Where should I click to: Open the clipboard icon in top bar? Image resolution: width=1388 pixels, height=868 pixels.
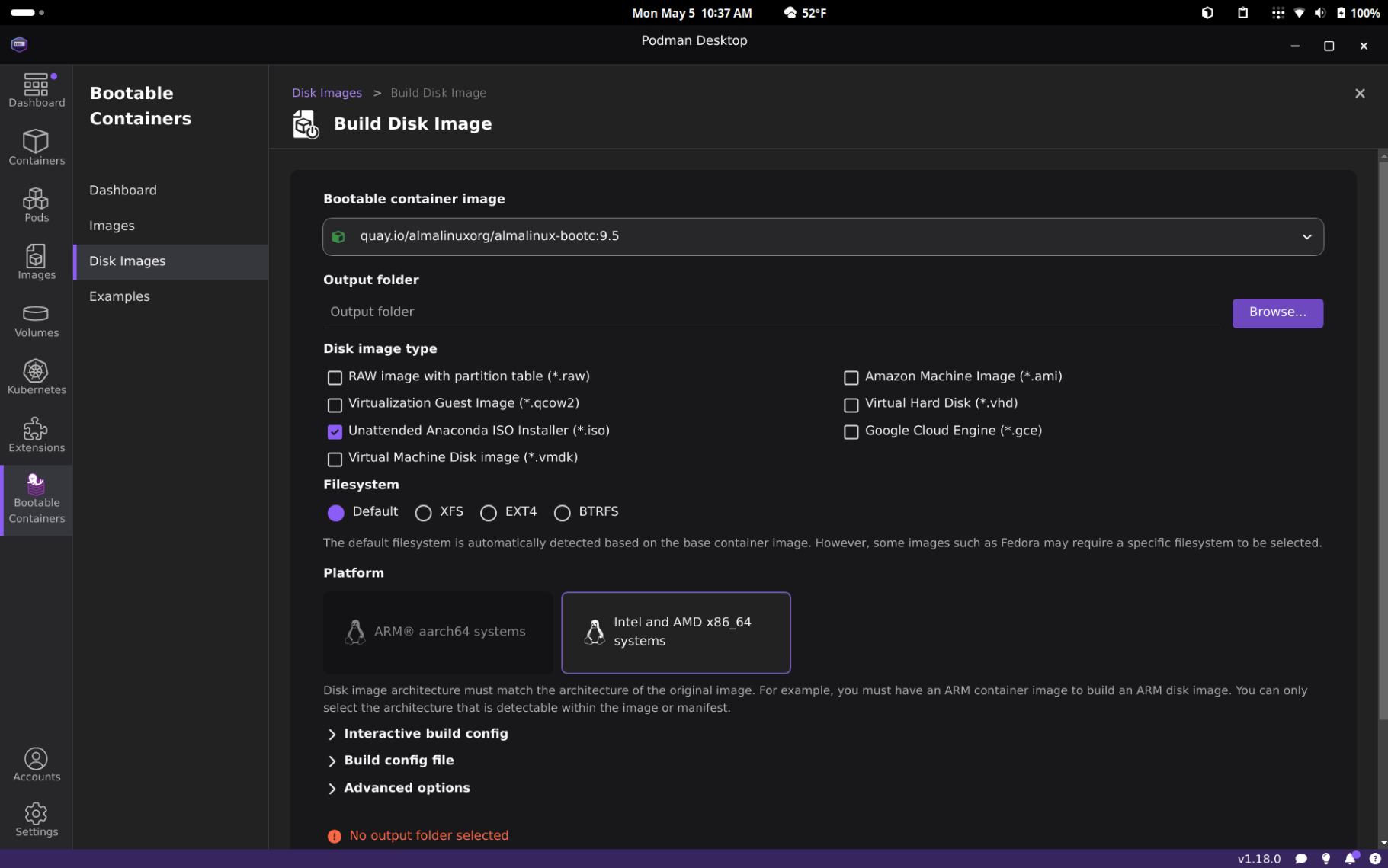tap(1242, 13)
